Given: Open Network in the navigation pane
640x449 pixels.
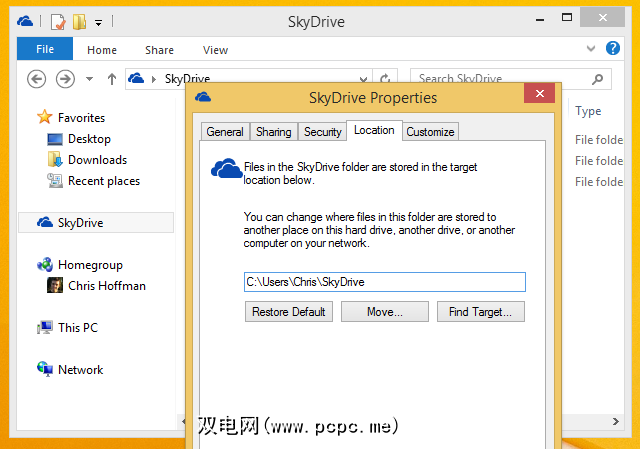Looking at the screenshot, I should pyautogui.click(x=80, y=370).
